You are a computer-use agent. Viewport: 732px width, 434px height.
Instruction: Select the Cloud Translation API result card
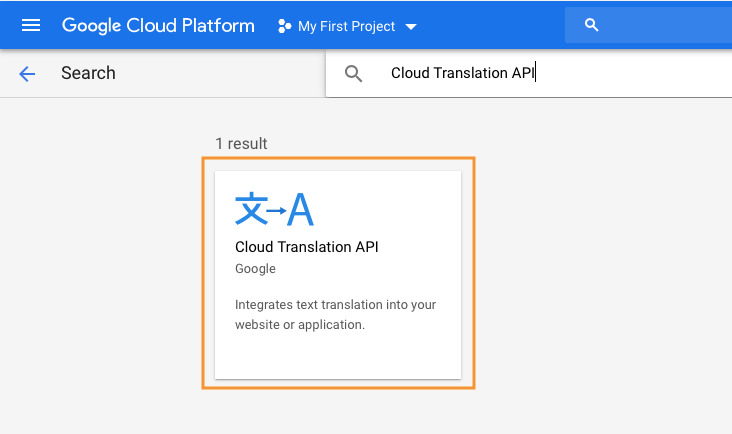[338, 275]
